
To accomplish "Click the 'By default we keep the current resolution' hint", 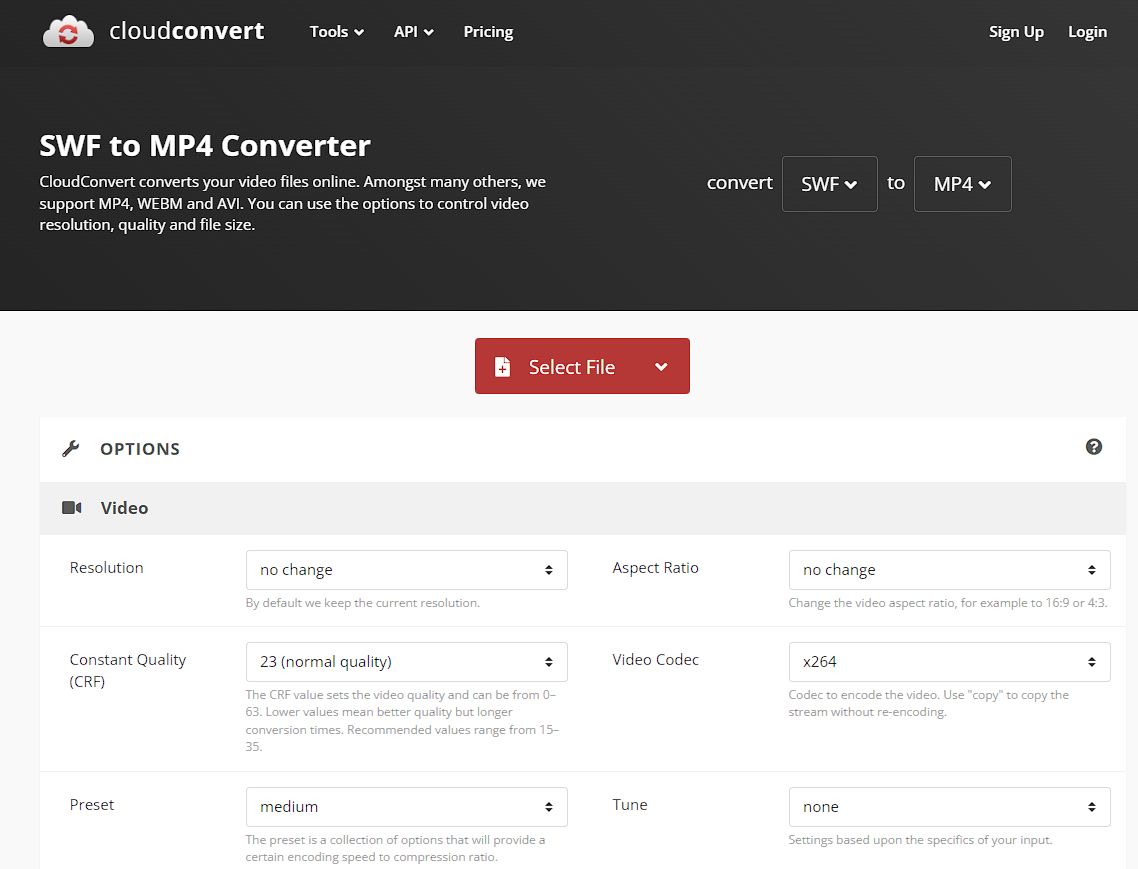I will (x=363, y=603).
